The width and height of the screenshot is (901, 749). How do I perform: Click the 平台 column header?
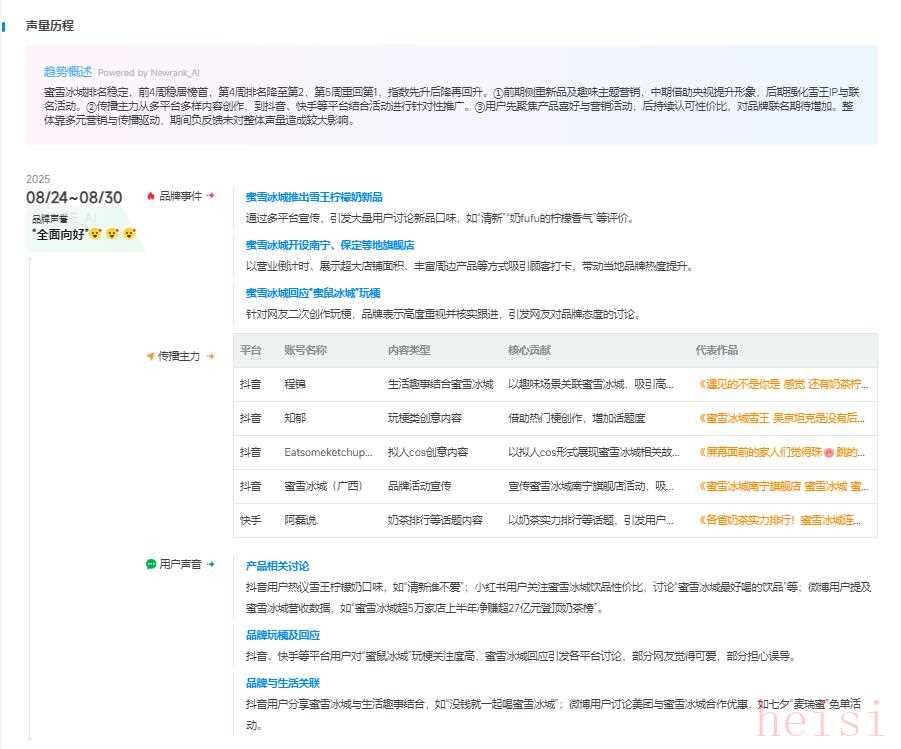[x=251, y=350]
